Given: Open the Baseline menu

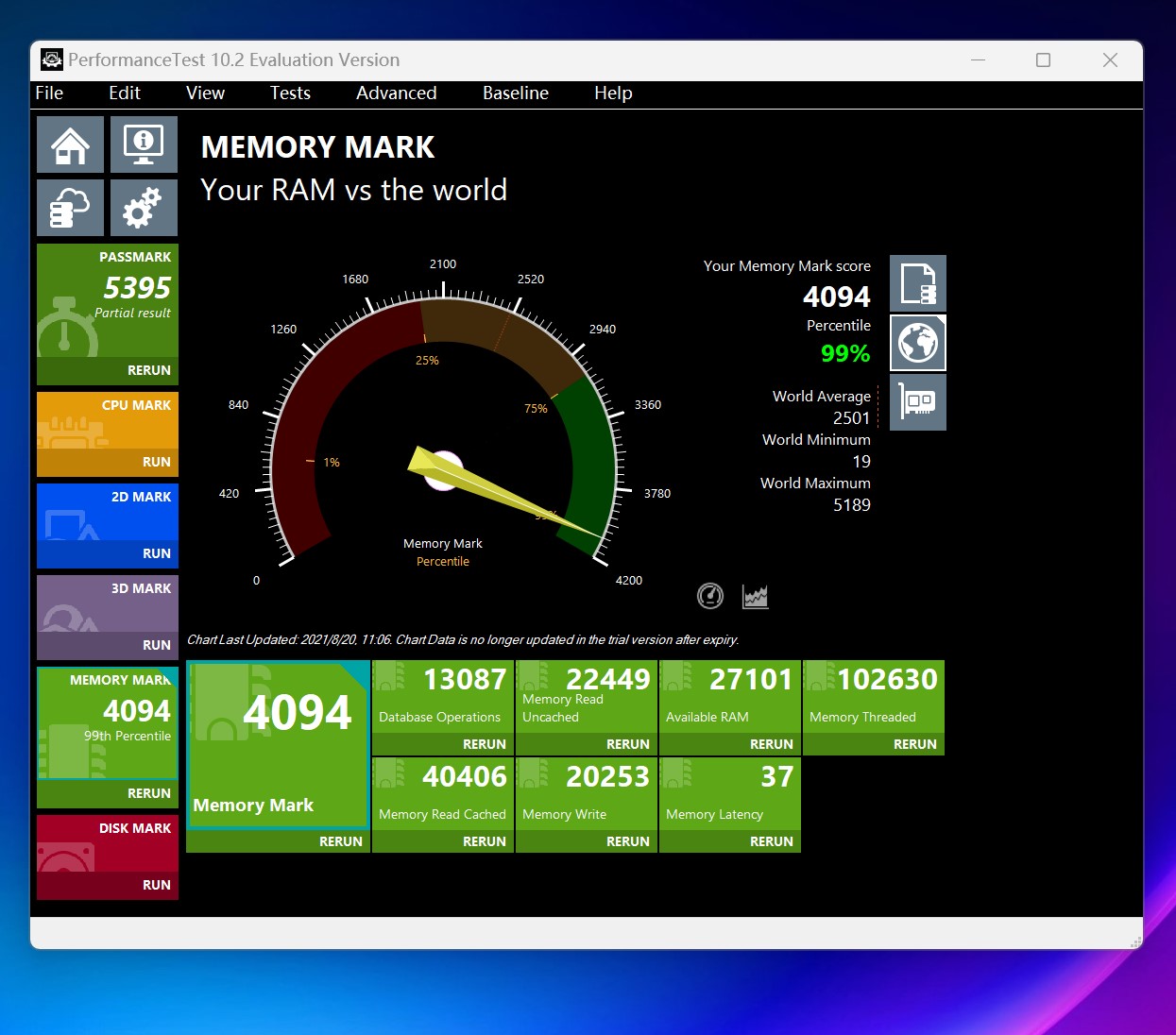Looking at the screenshot, I should point(515,93).
